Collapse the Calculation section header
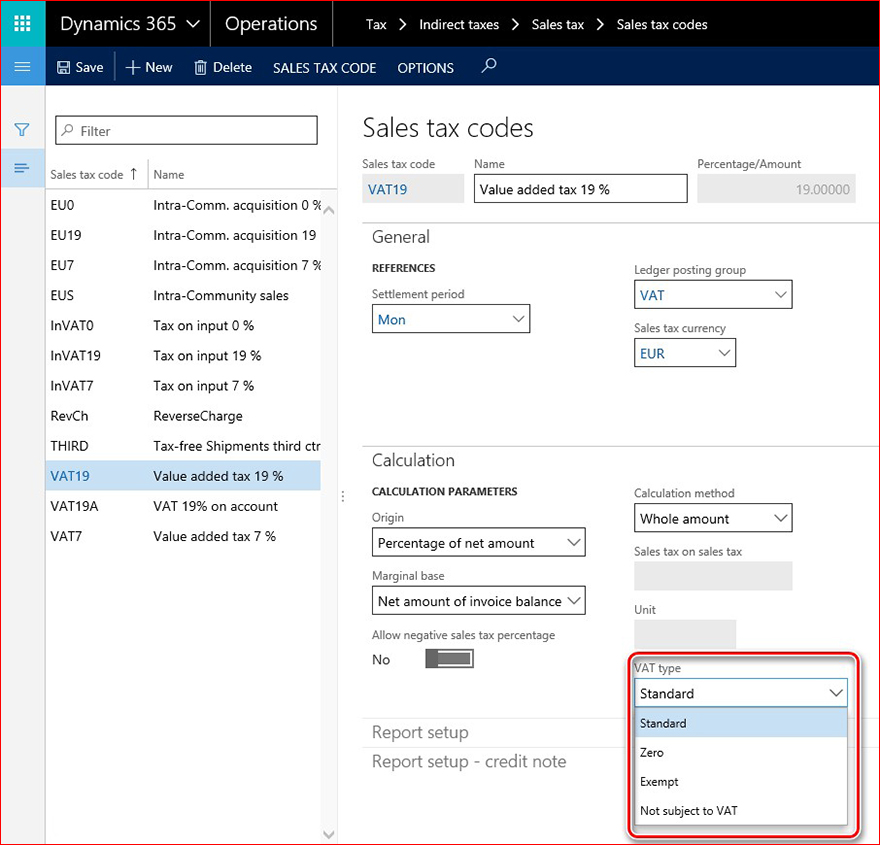 tap(413, 460)
